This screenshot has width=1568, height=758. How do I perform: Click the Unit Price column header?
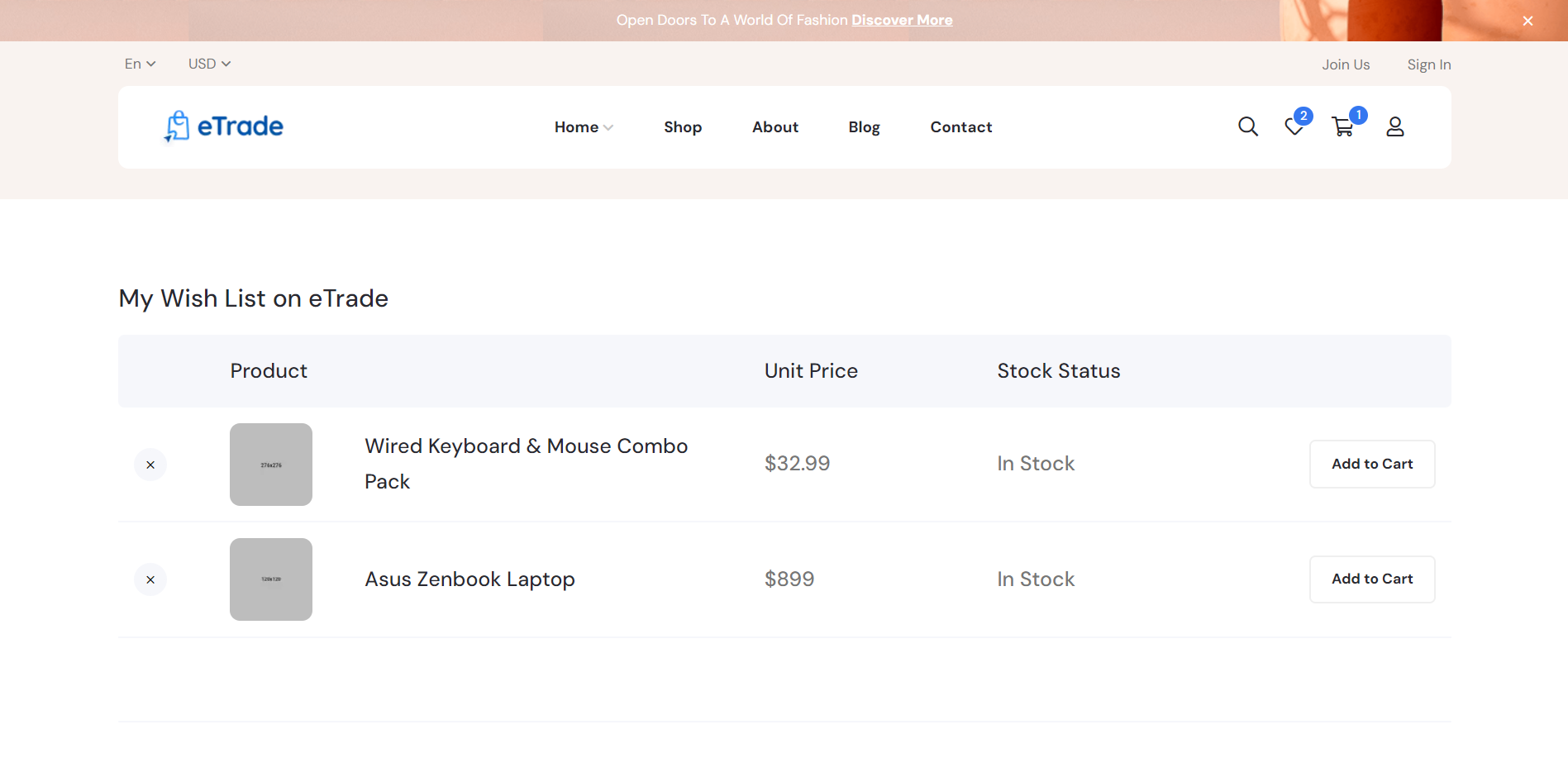(811, 370)
